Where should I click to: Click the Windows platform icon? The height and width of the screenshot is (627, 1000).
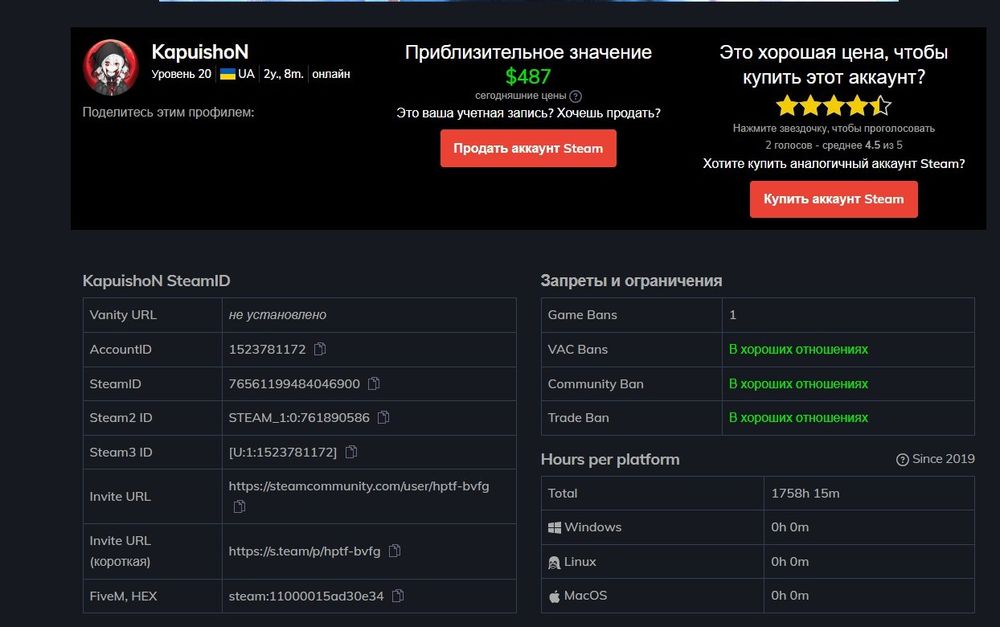pyautogui.click(x=554, y=527)
